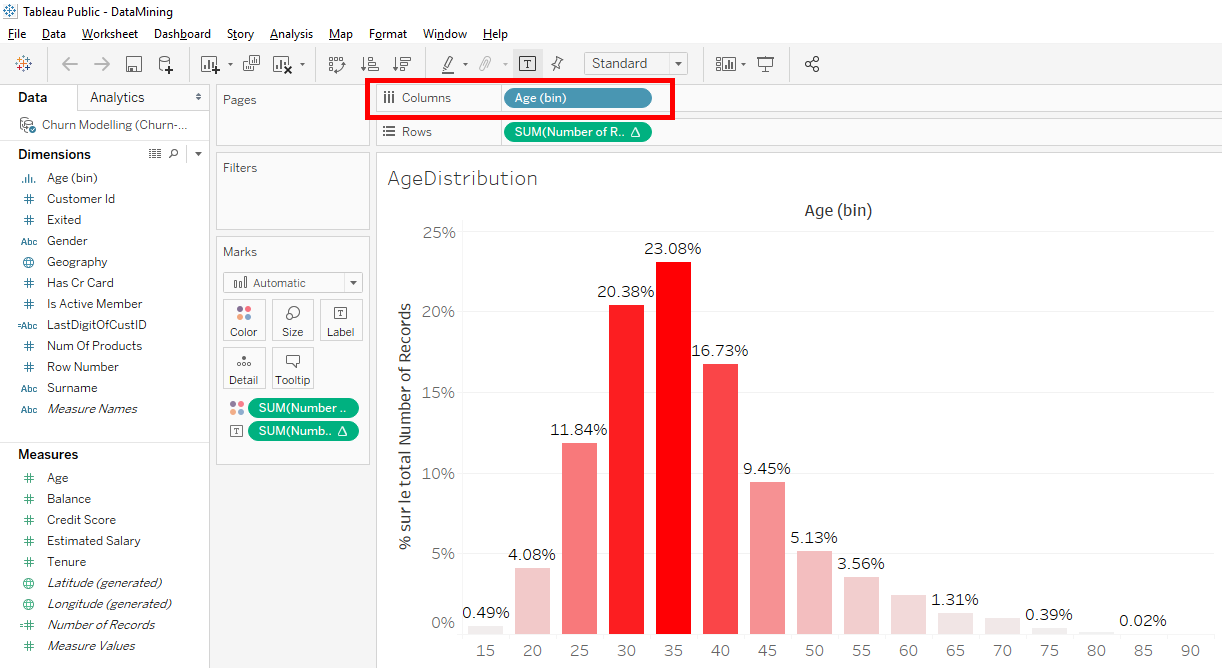This screenshot has height=668, width=1222.
Task: Open Presentation Mode icon
Action: click(x=766, y=64)
